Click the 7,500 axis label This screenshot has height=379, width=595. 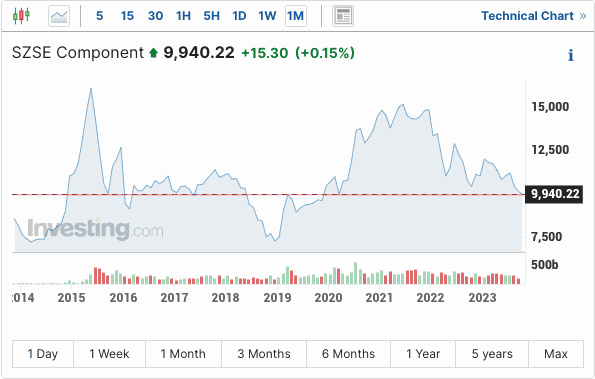point(546,237)
